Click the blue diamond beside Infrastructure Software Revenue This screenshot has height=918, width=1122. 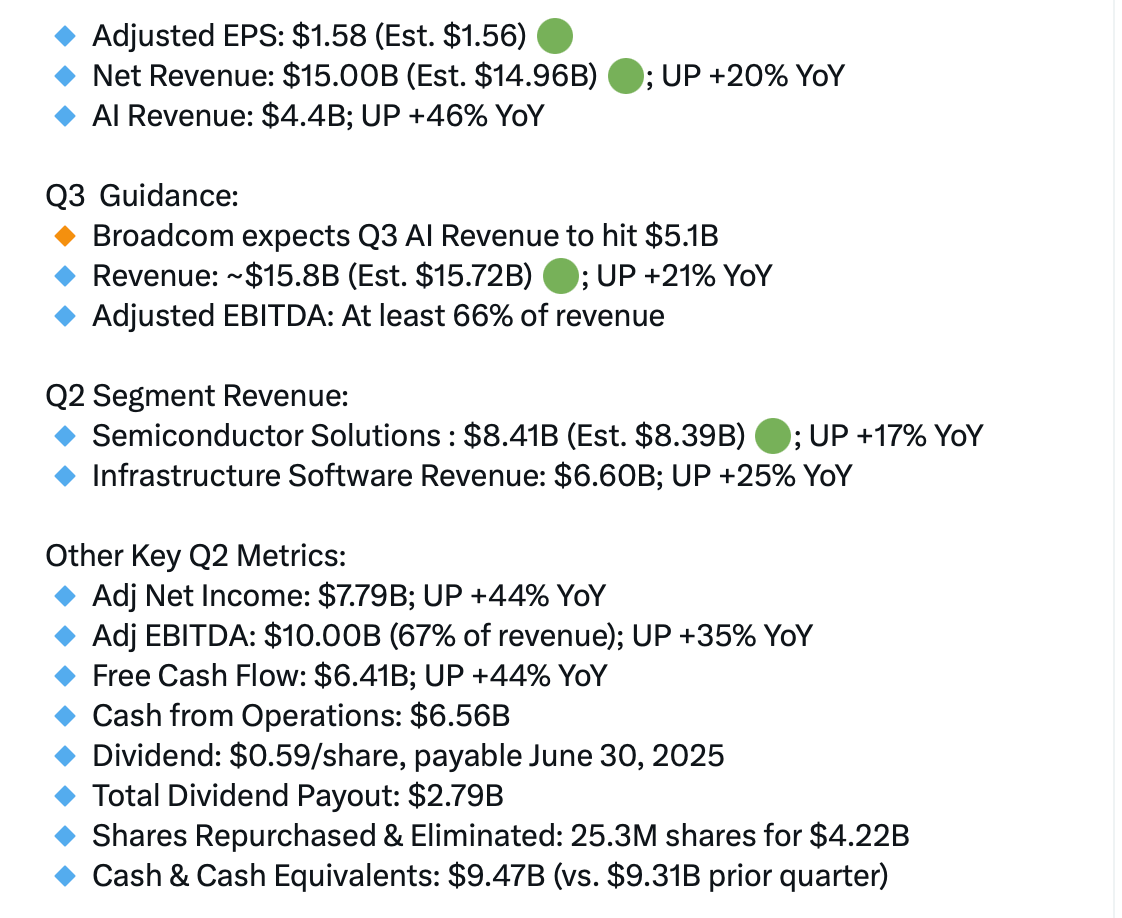(x=65, y=477)
